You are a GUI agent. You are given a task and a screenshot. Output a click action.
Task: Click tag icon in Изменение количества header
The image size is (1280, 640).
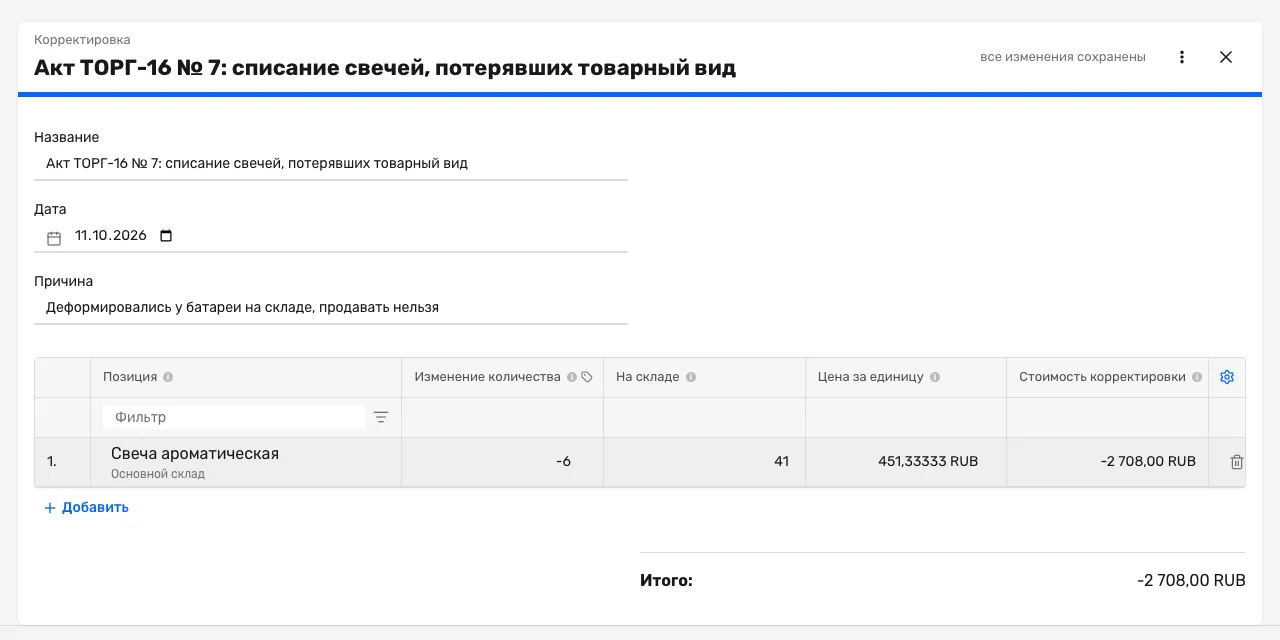pos(587,377)
